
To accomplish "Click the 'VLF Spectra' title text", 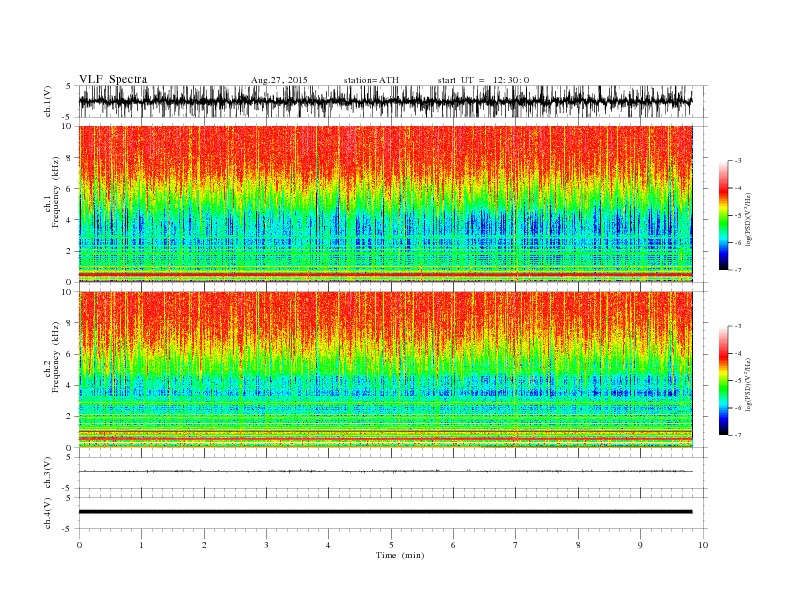I will point(113,79).
